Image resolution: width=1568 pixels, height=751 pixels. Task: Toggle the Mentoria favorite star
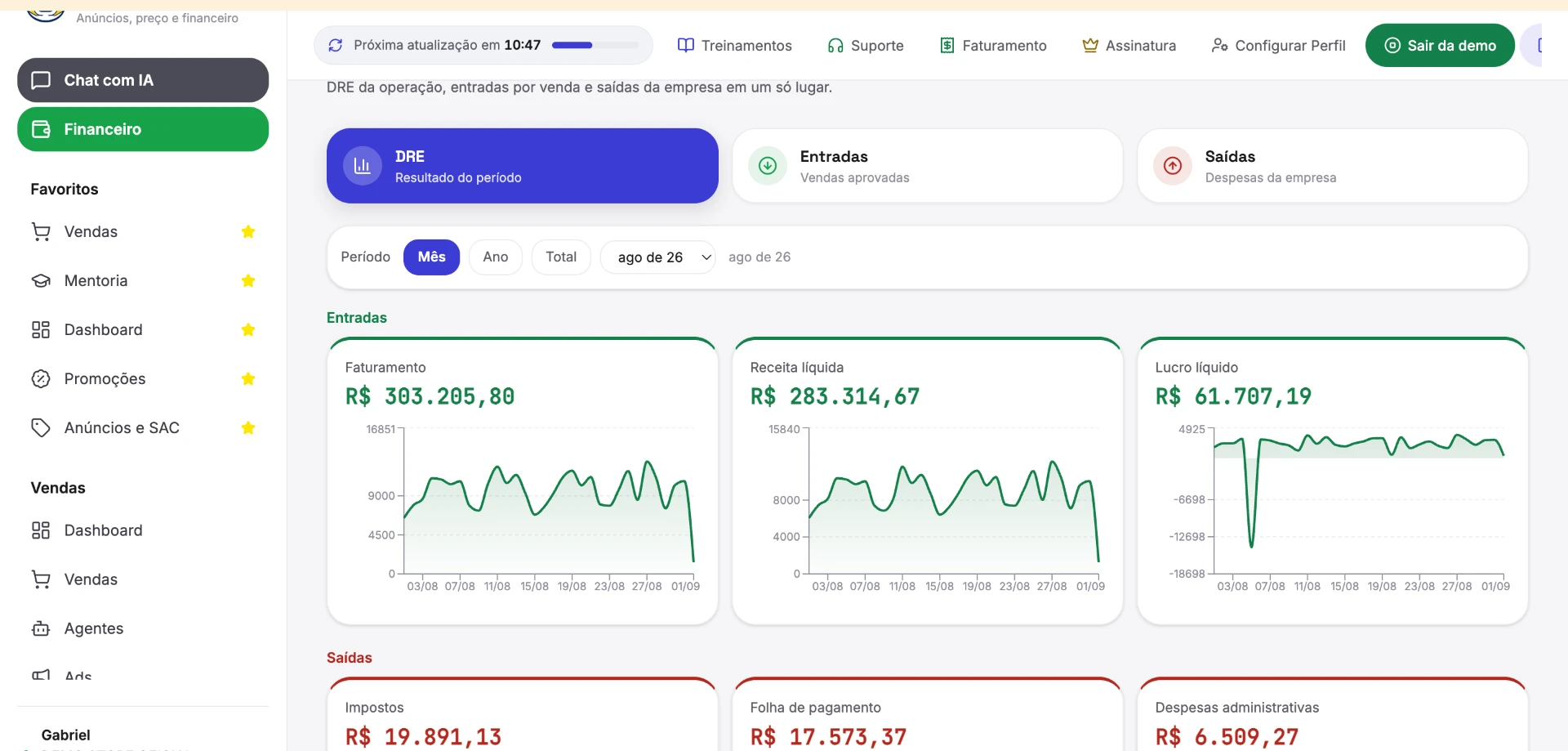(x=248, y=281)
